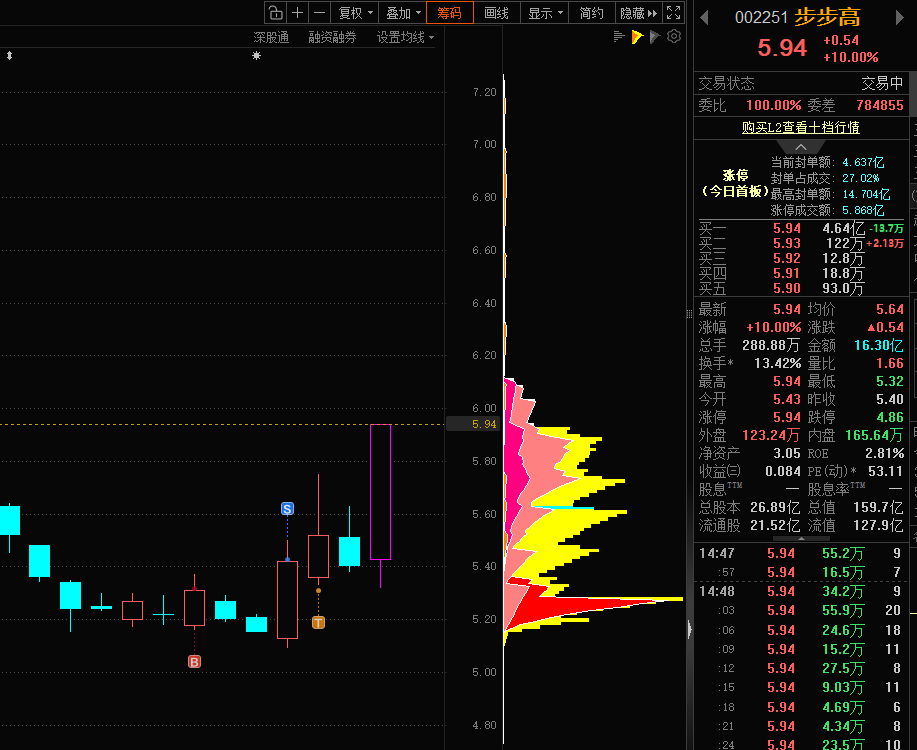Click the 当前封单额 value 4.637亿

coord(863,163)
